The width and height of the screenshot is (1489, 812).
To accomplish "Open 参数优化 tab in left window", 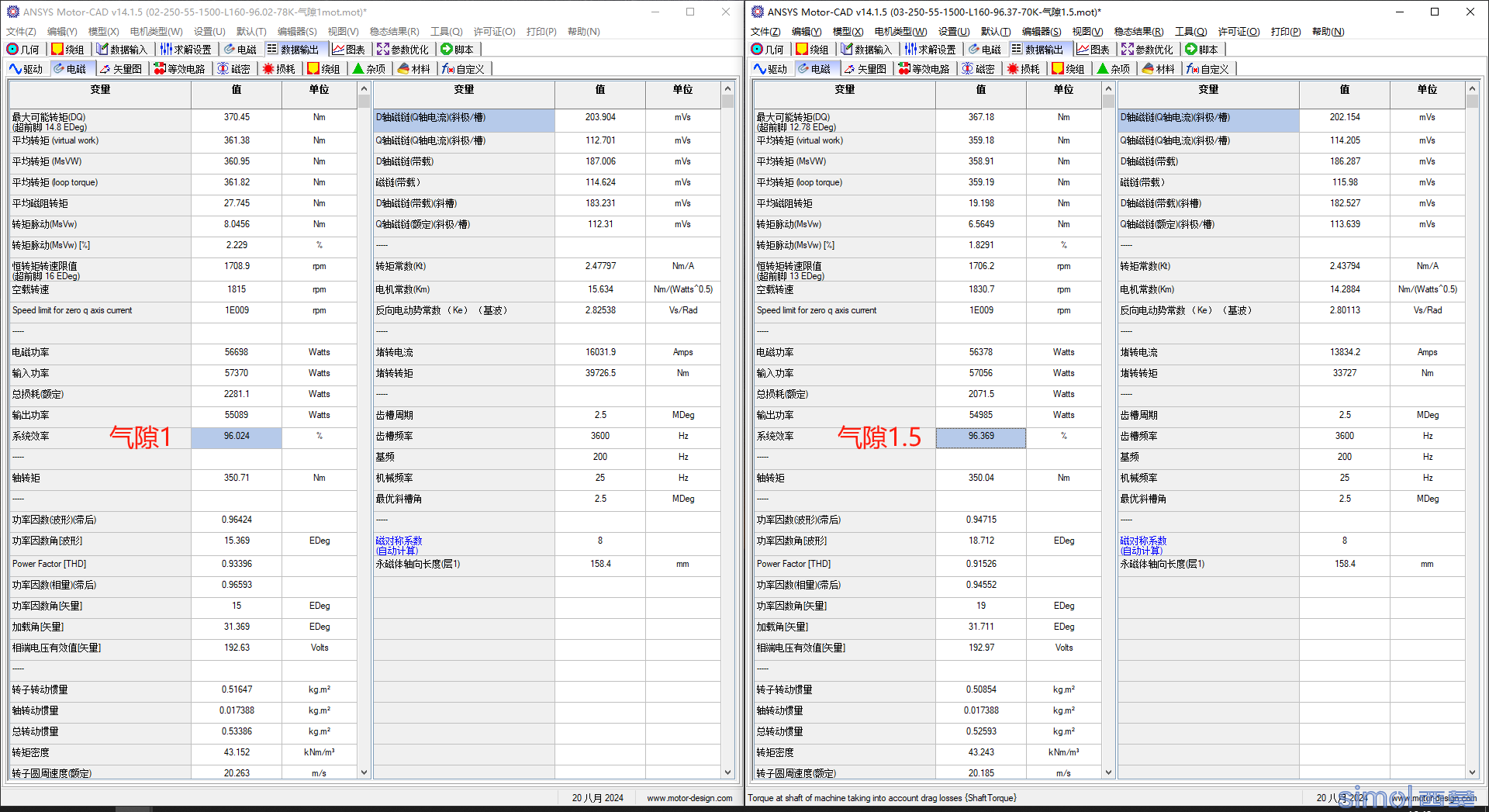I will pyautogui.click(x=402, y=49).
